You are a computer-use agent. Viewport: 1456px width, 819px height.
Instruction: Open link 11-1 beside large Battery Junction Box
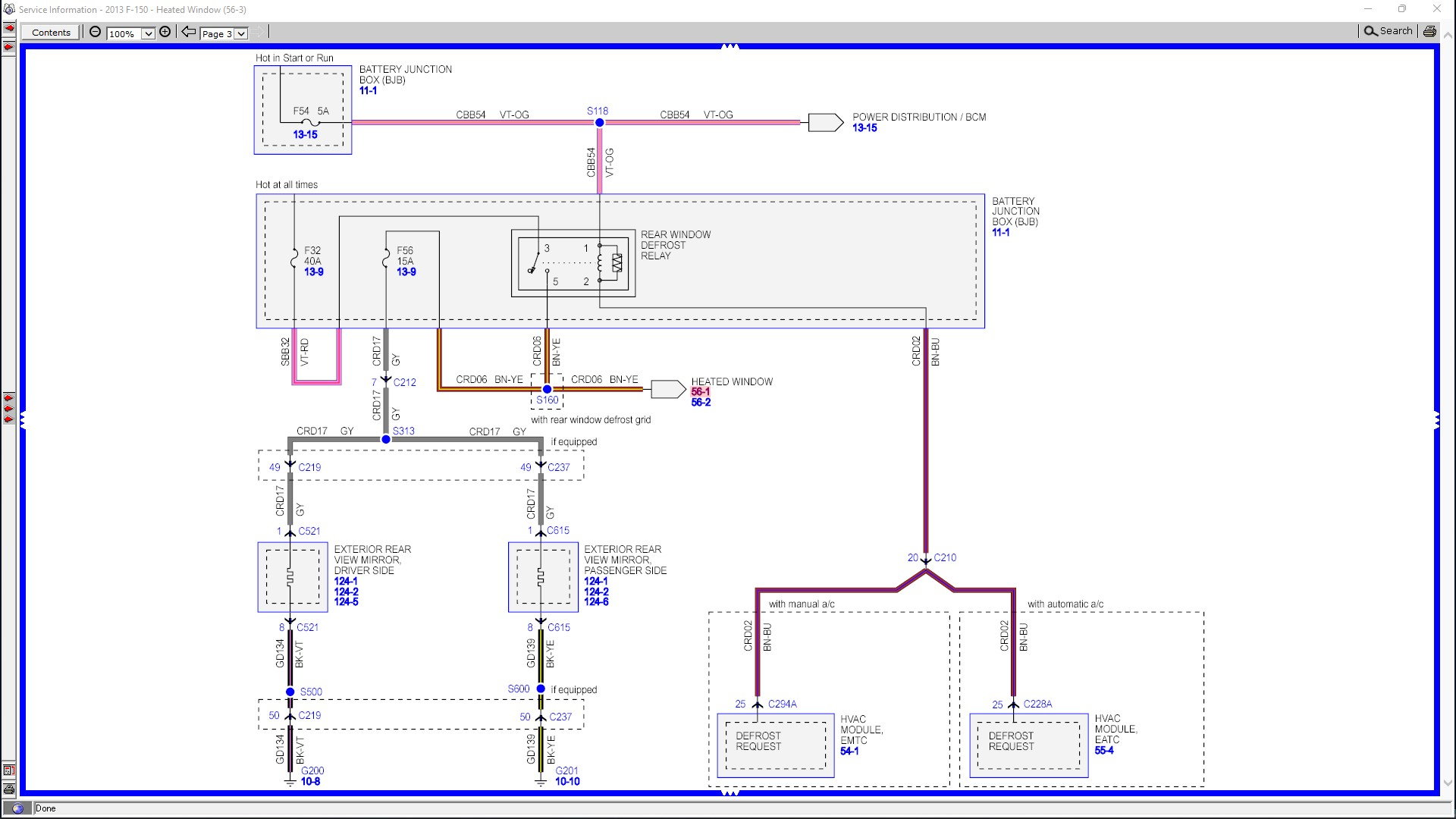(1001, 232)
